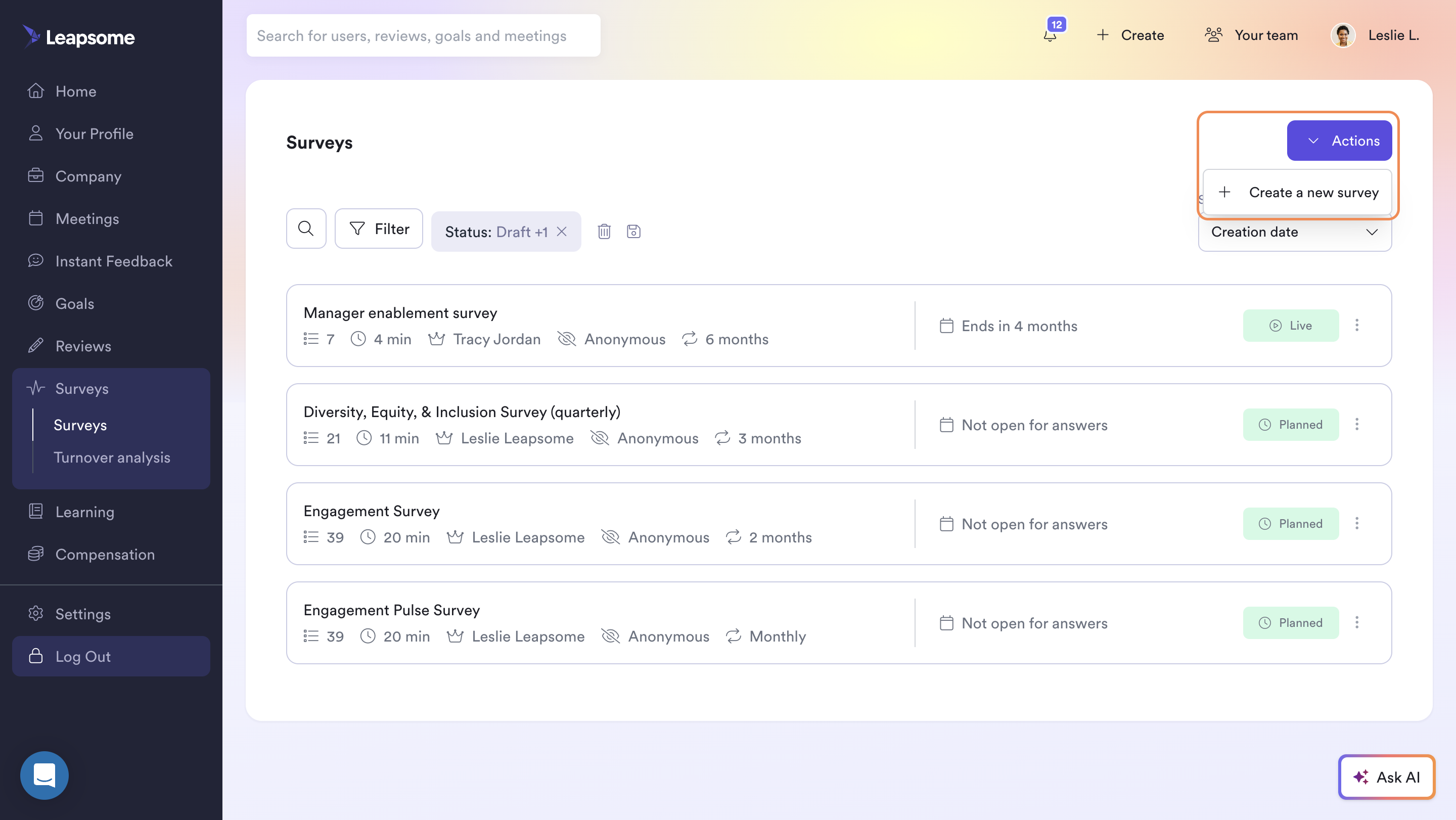Click the 4 min duration label
Screen dimensions: 1456x820
(392, 339)
